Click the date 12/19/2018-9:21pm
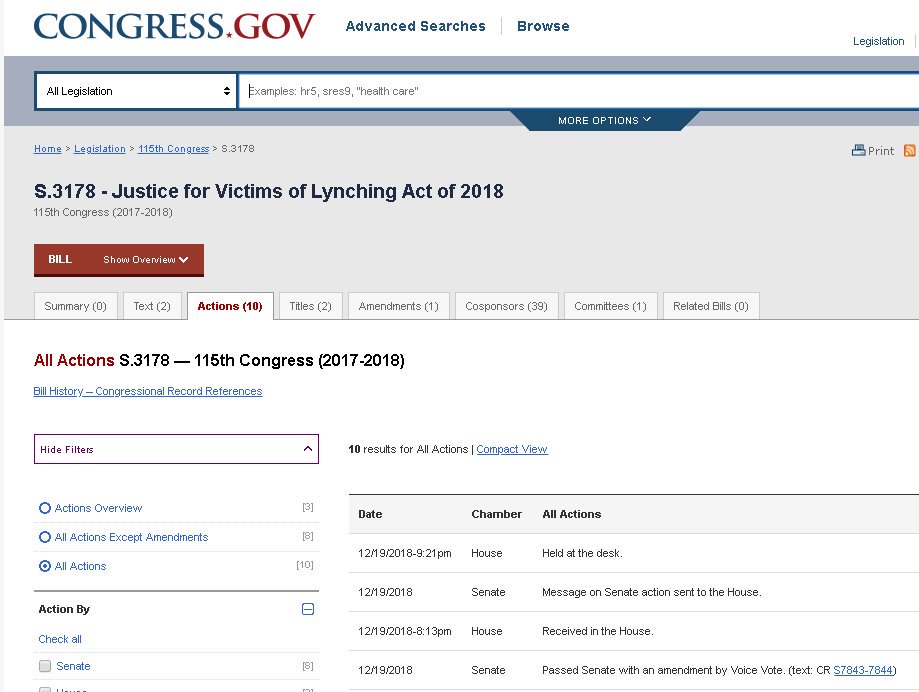This screenshot has width=919, height=692. [x=404, y=553]
